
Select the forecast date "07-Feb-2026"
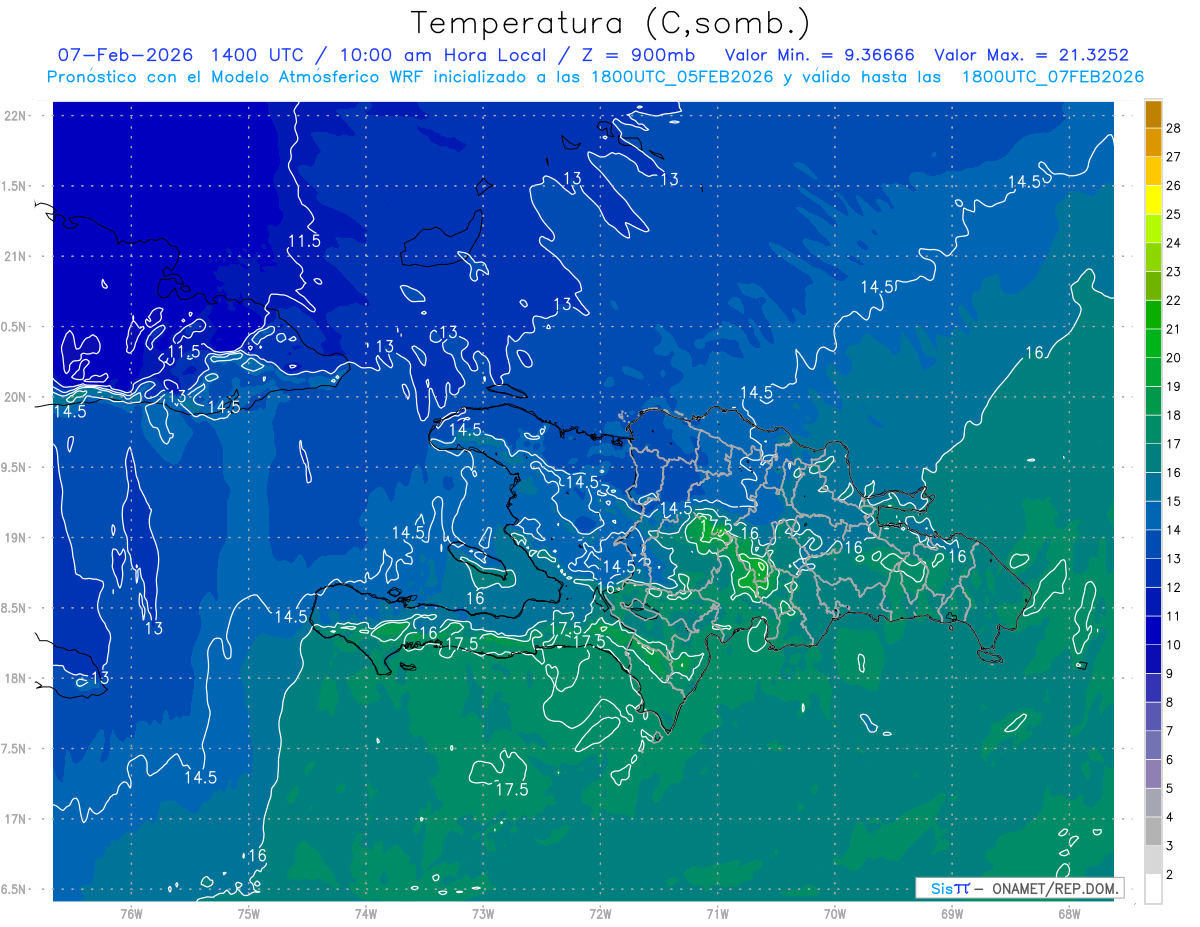(x=125, y=55)
